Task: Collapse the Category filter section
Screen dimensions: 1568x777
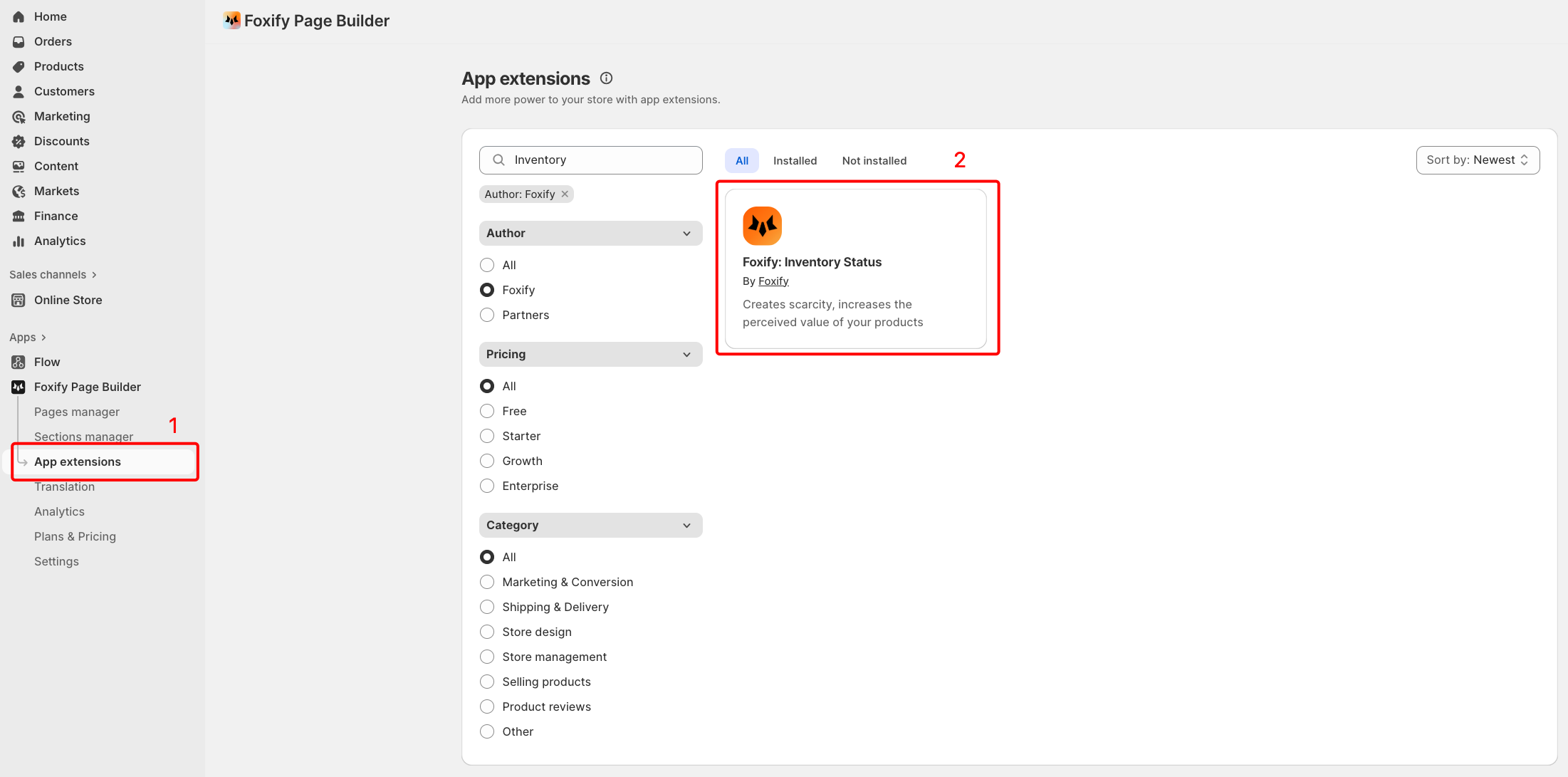Action: click(x=591, y=525)
